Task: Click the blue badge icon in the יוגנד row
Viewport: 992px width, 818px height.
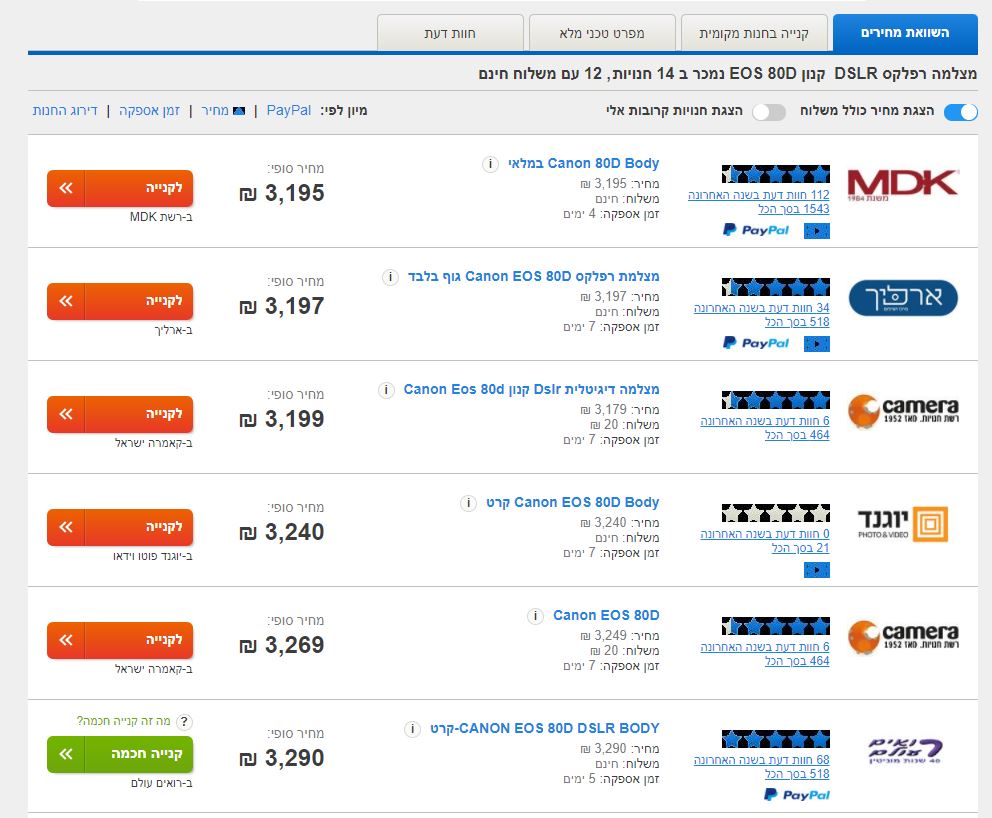Action: coord(817,571)
